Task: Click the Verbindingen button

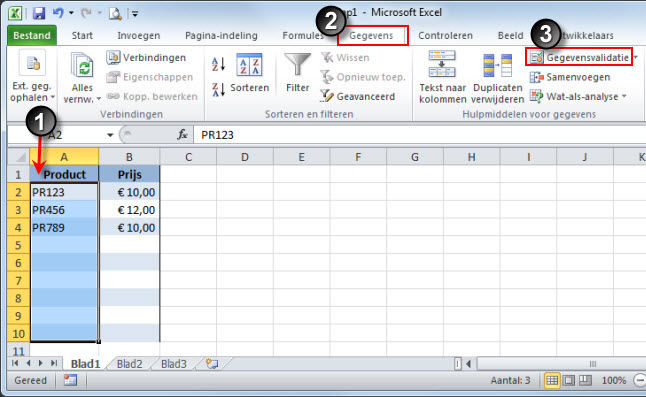Action: 146,58
